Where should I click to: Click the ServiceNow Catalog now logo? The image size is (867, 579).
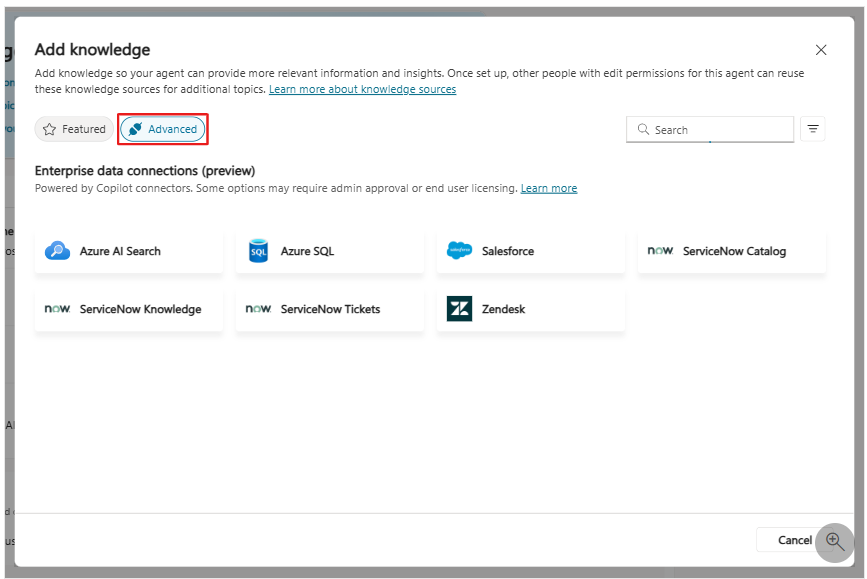click(660, 251)
